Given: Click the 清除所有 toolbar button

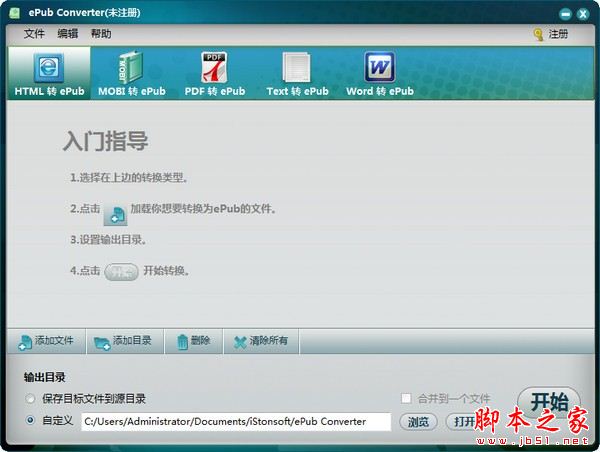Looking at the screenshot, I should pyautogui.click(x=261, y=341).
